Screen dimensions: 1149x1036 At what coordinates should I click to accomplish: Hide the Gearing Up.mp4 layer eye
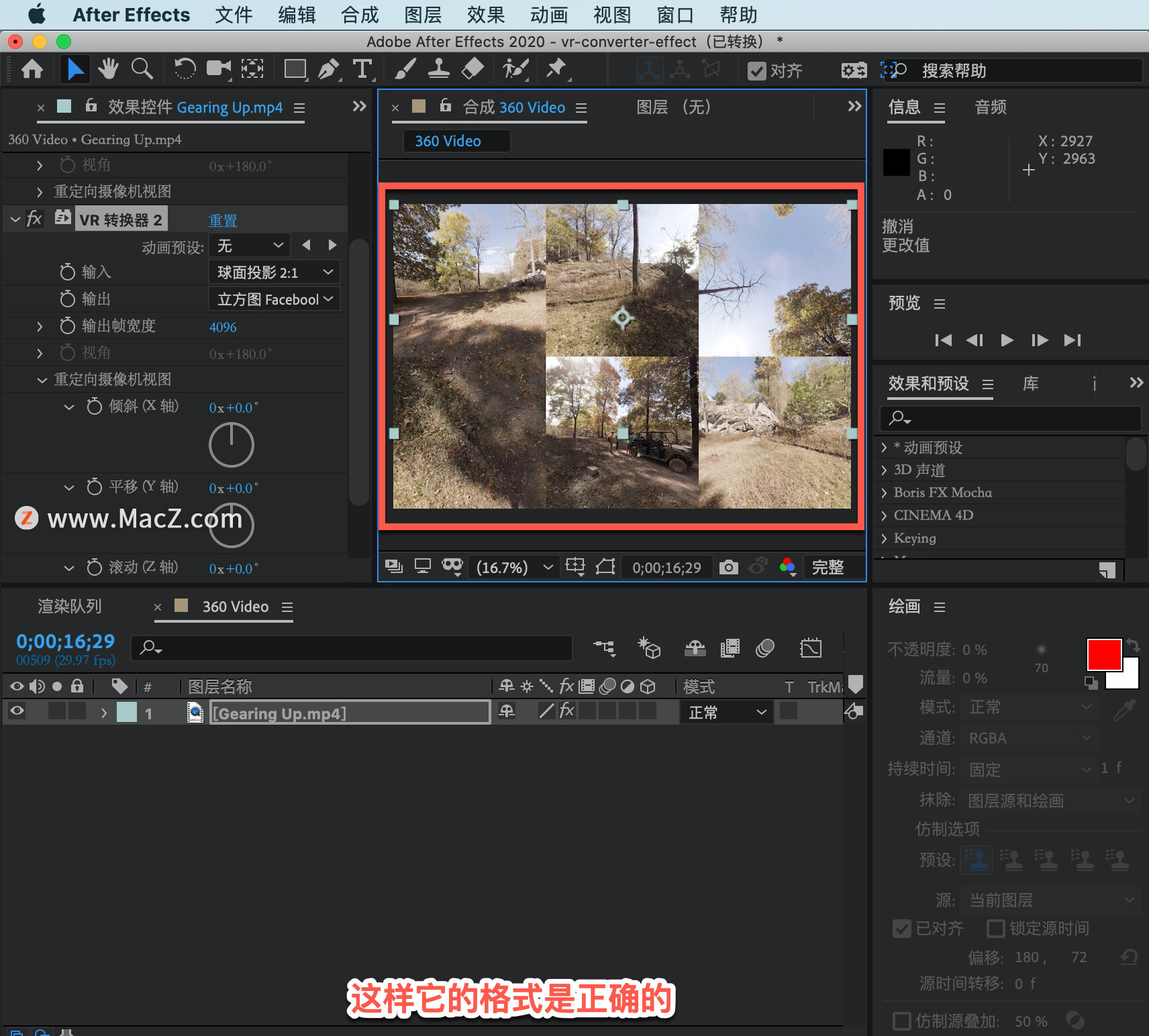click(x=17, y=711)
